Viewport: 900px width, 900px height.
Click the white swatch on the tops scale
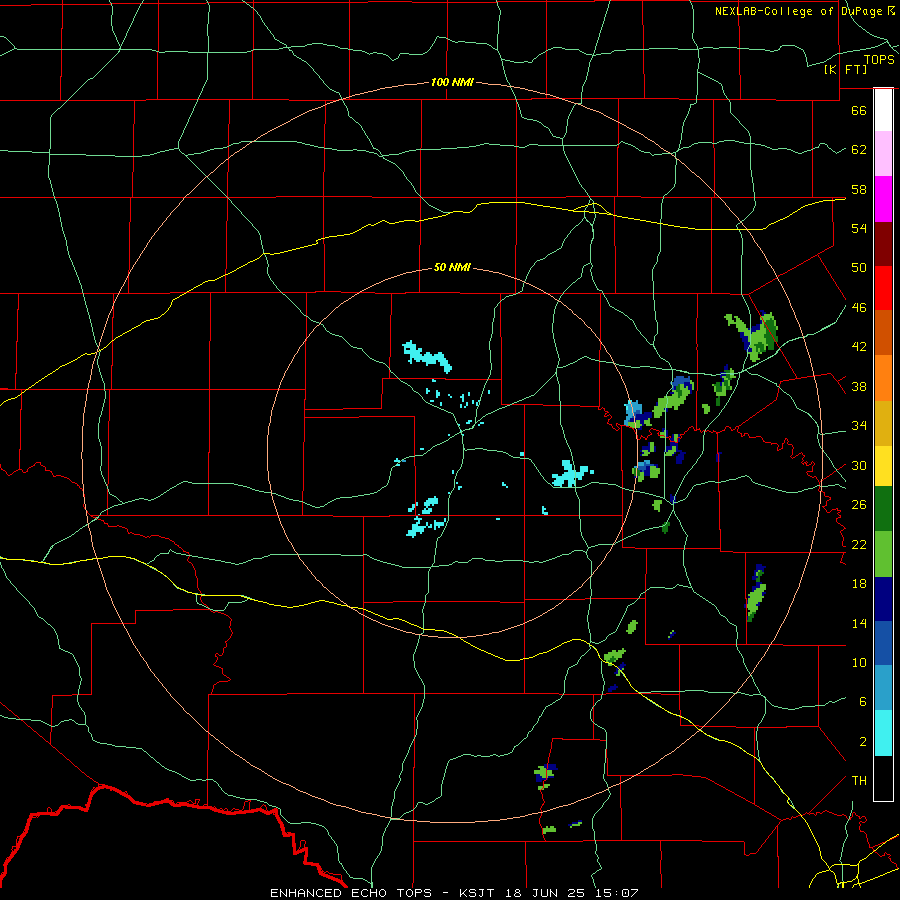pos(883,110)
